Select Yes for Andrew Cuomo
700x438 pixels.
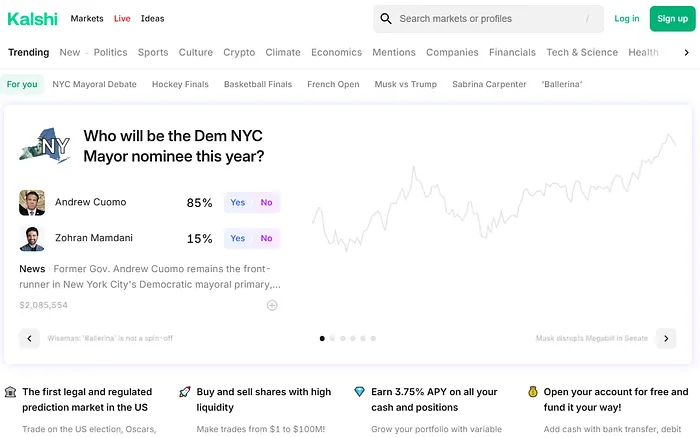pos(238,202)
